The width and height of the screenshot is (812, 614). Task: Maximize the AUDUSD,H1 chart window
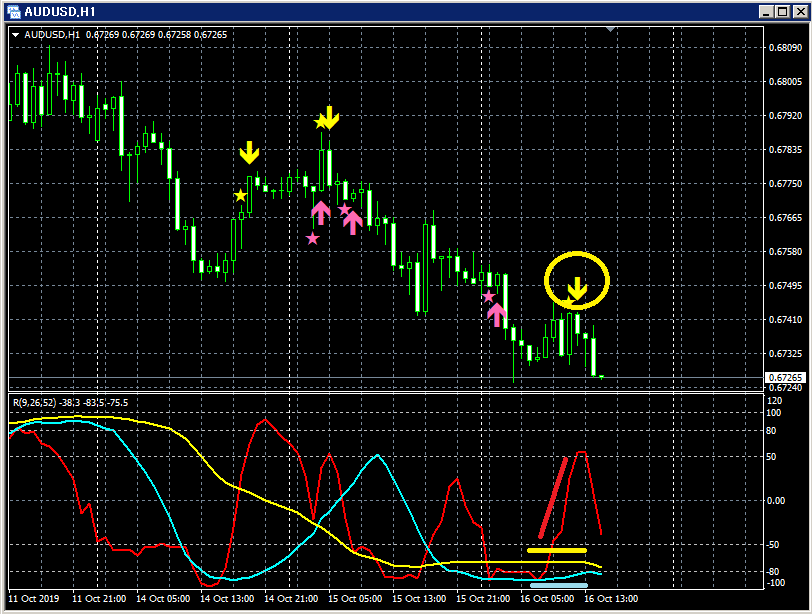pos(783,12)
